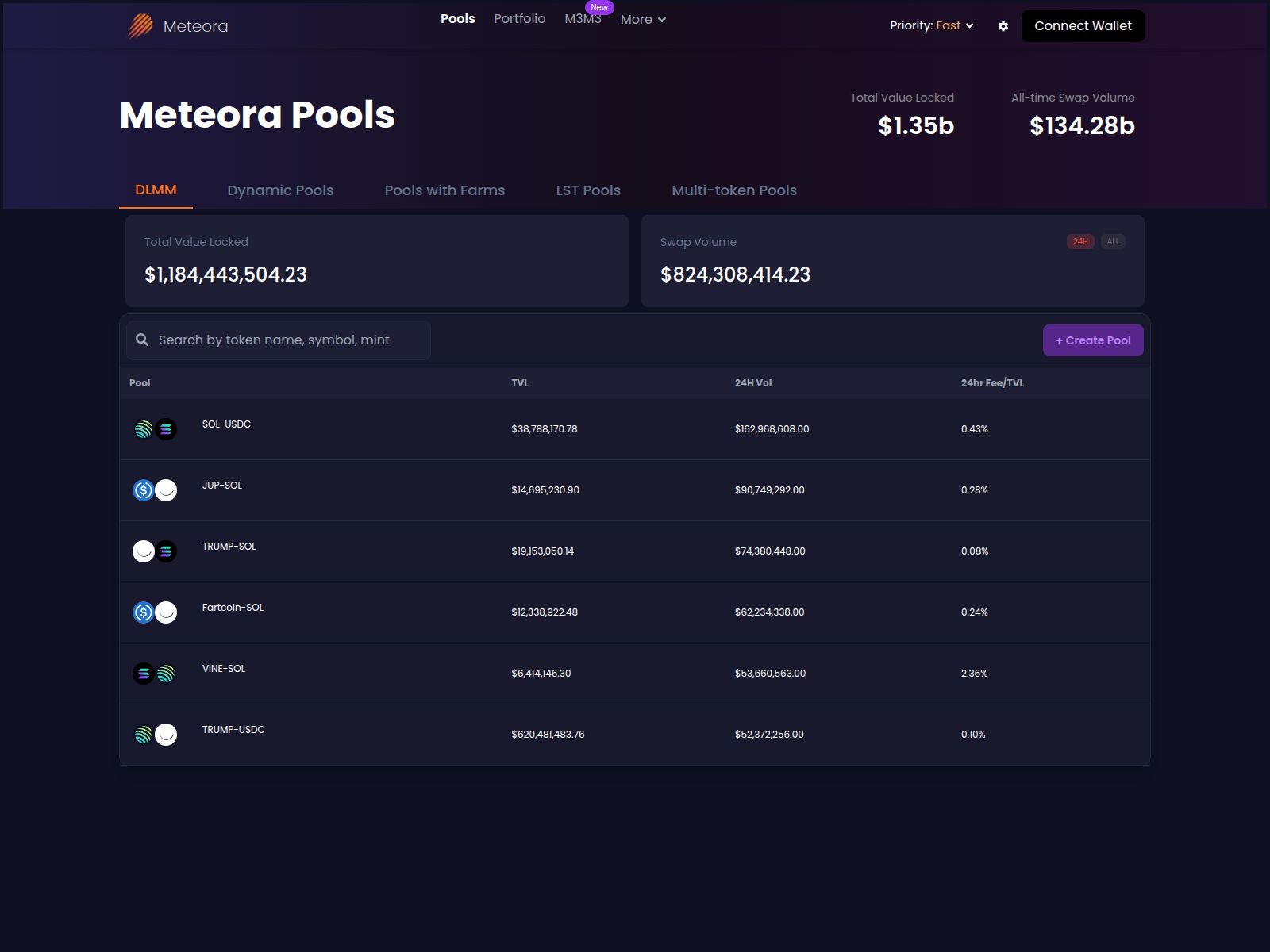Viewport: 1270px width, 952px height.
Task: Click the Meteora logo icon
Action: (x=140, y=26)
